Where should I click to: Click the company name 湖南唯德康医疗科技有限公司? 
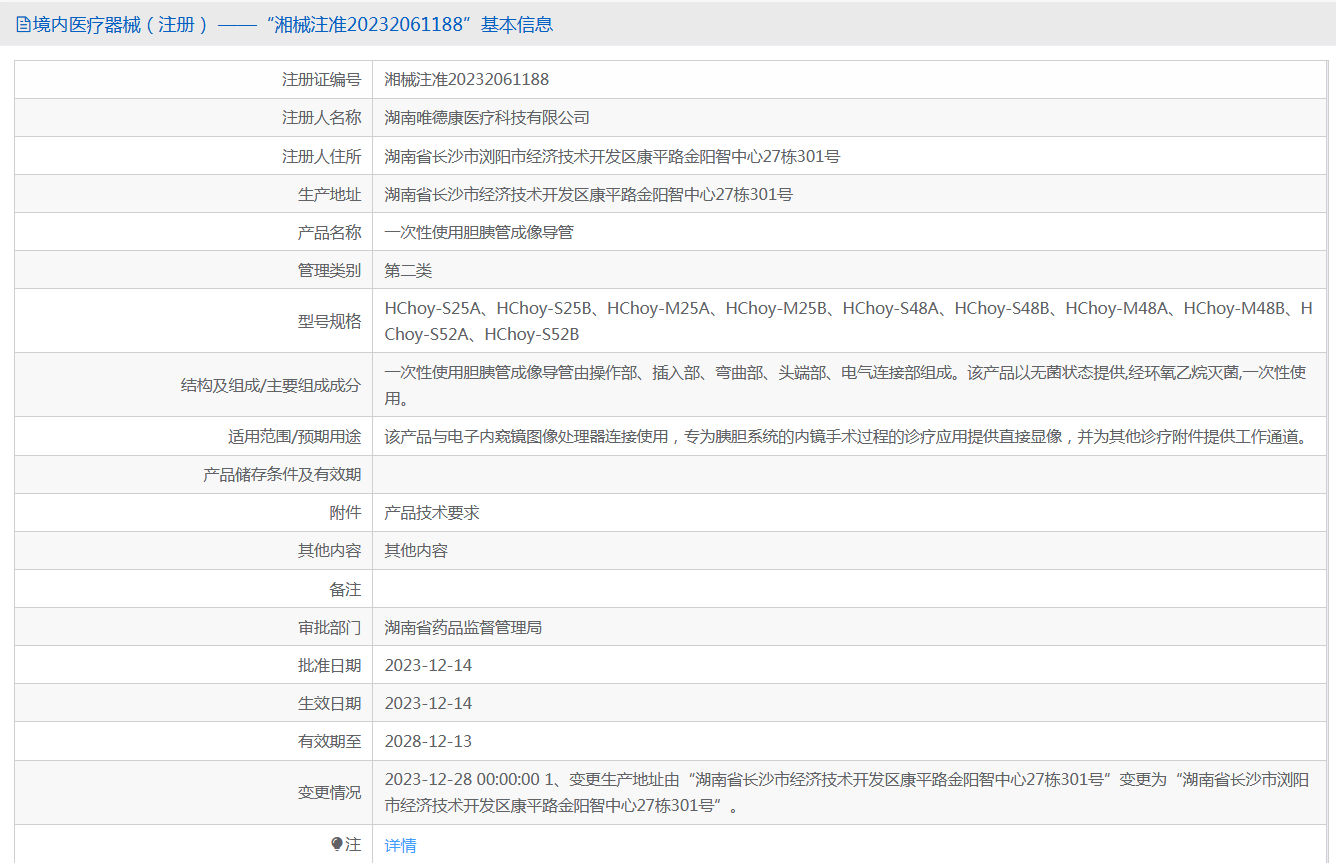coord(488,118)
